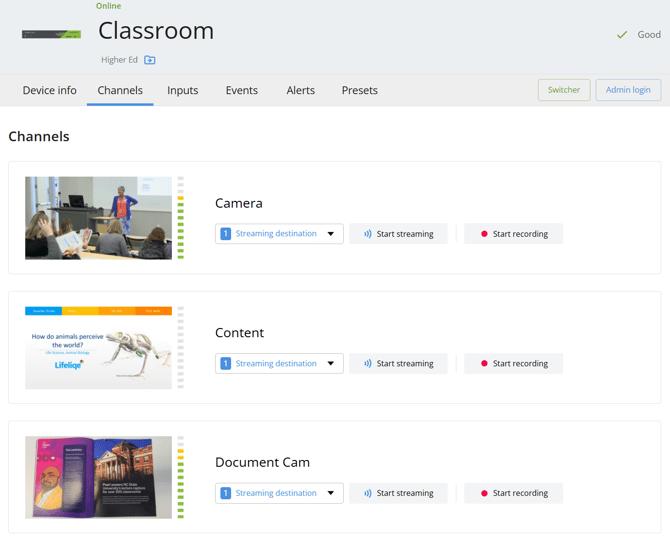Go to the Alerts tab

(300, 90)
